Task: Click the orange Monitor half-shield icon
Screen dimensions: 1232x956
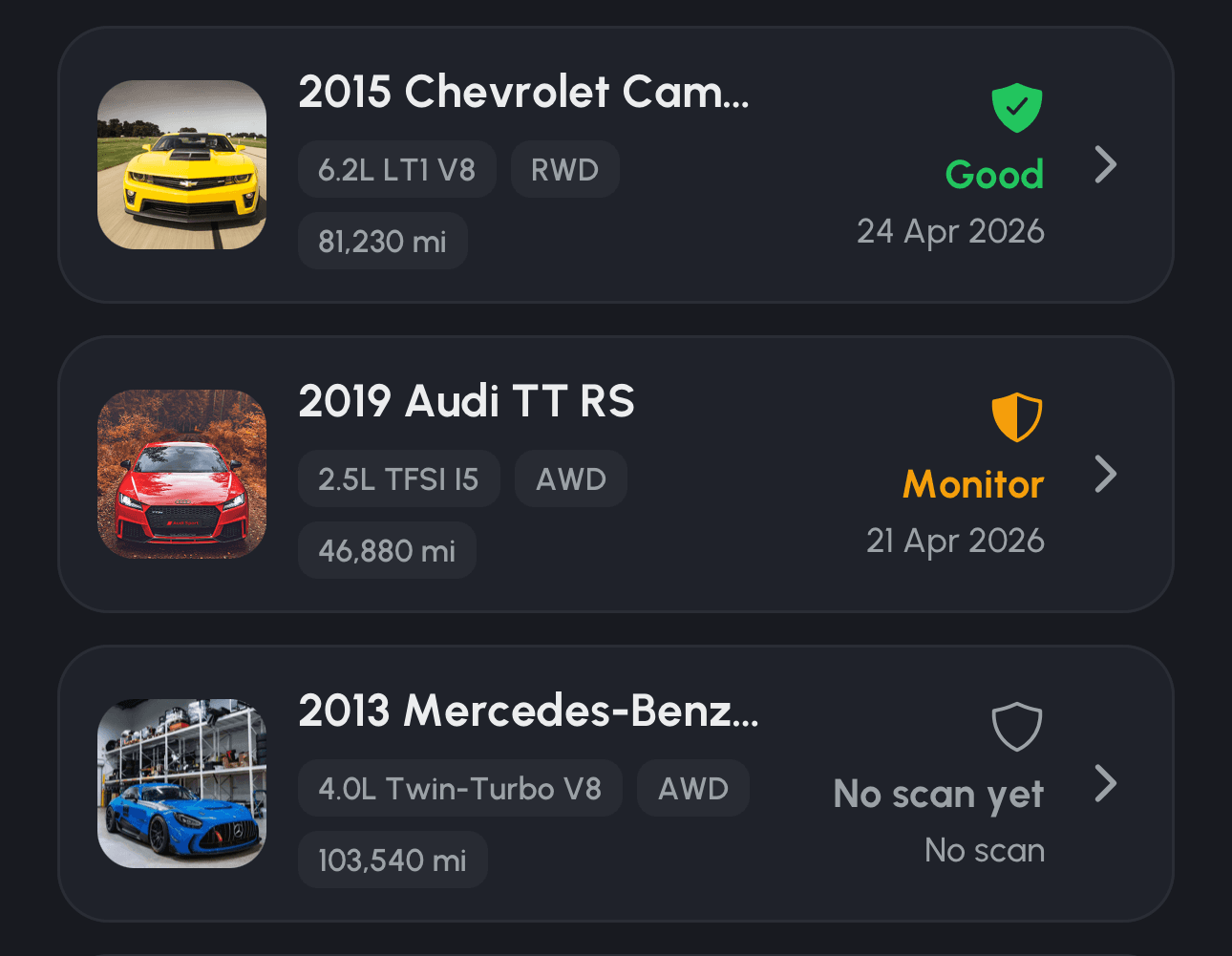Action: pos(1017,416)
